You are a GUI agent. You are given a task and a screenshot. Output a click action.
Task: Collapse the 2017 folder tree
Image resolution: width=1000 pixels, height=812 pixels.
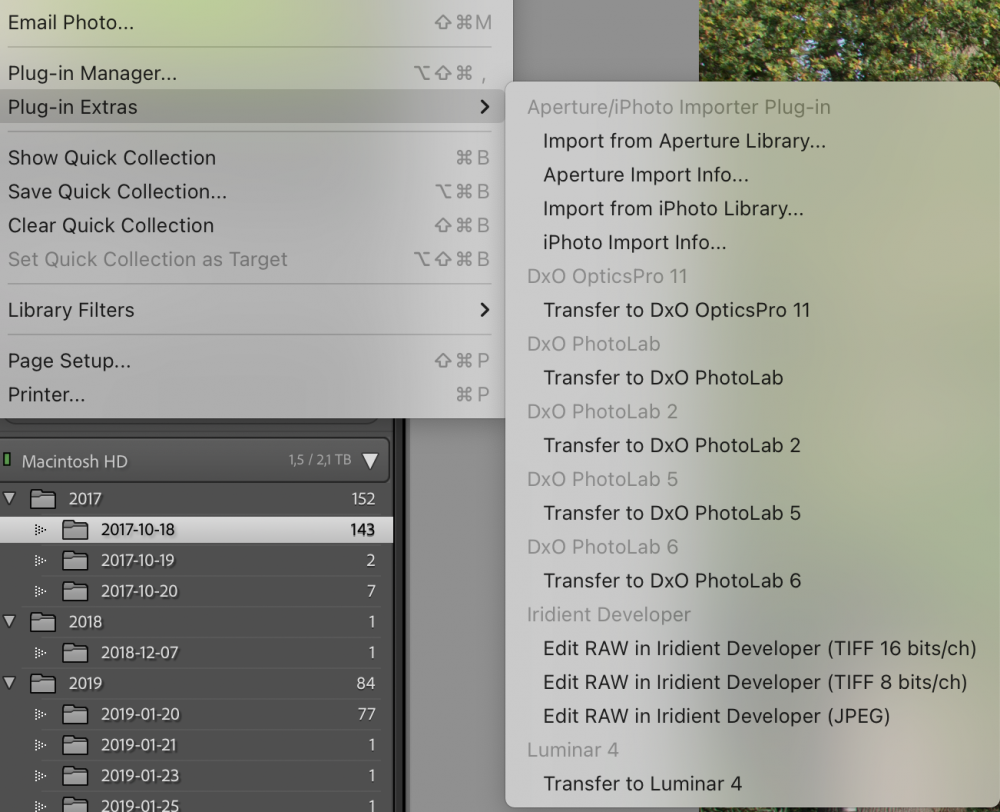click(10, 498)
